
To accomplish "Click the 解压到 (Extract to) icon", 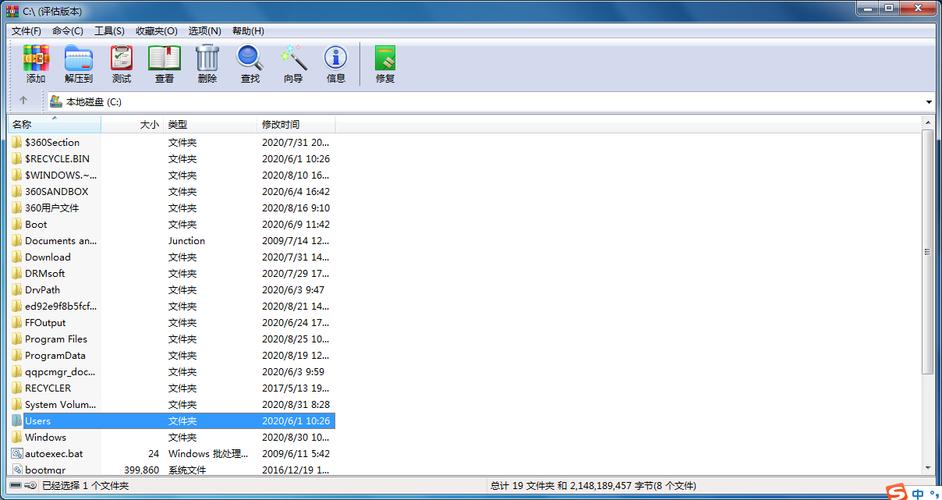I will click(78, 64).
